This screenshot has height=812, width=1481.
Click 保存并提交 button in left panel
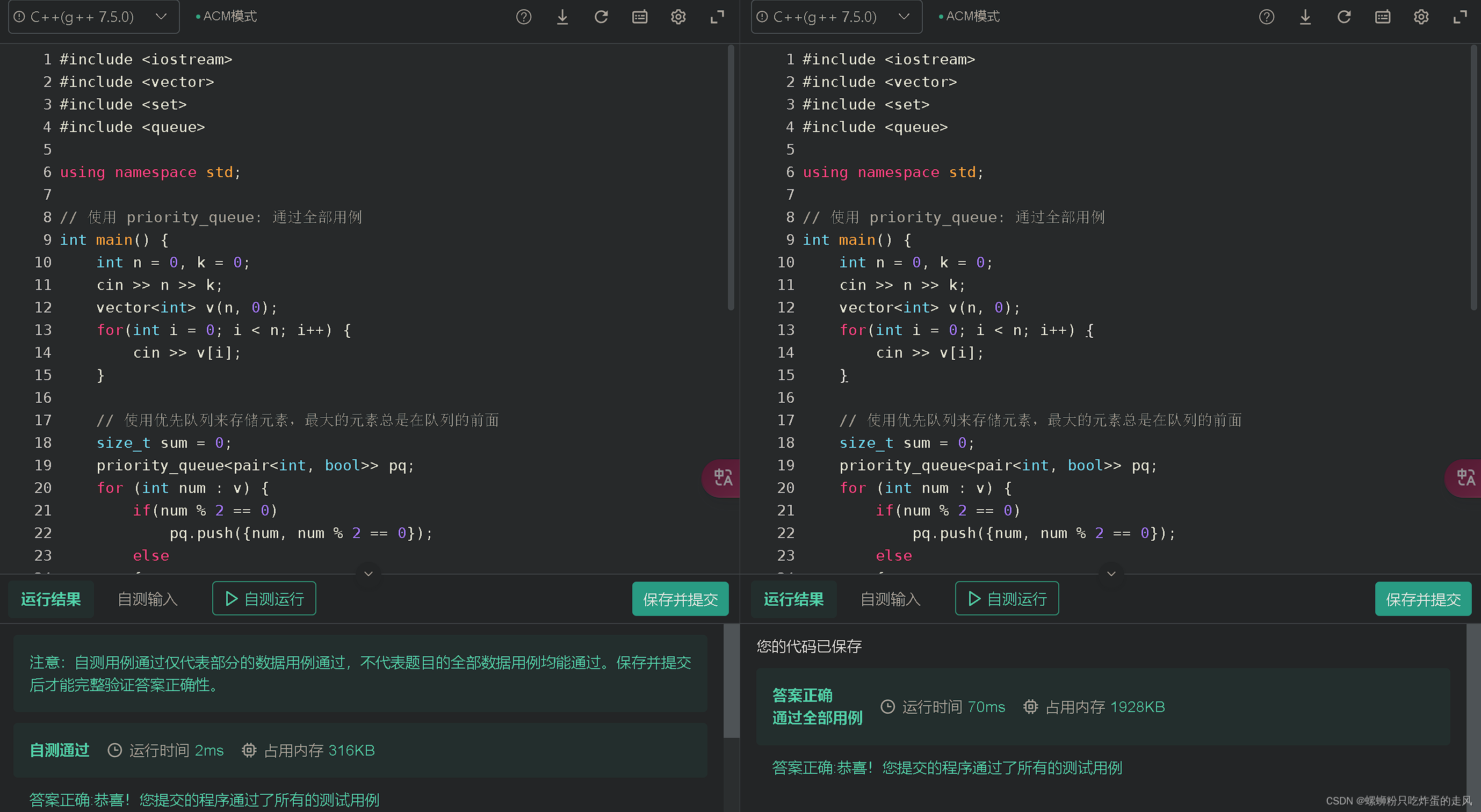(x=680, y=599)
